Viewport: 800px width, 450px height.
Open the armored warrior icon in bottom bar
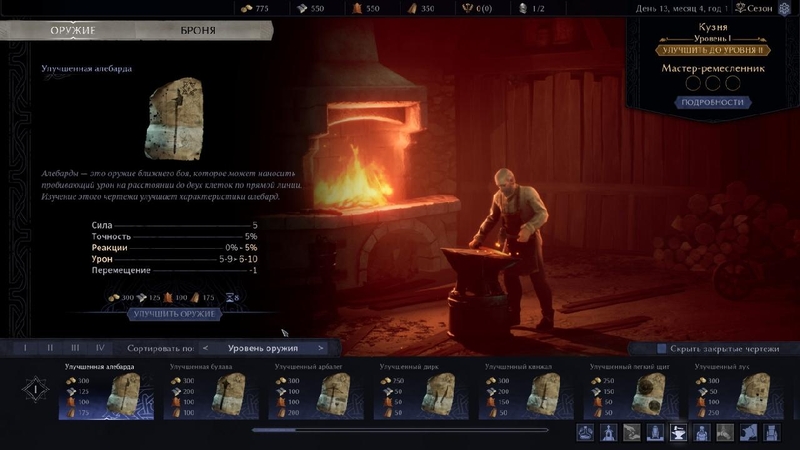pyautogui.click(x=702, y=432)
